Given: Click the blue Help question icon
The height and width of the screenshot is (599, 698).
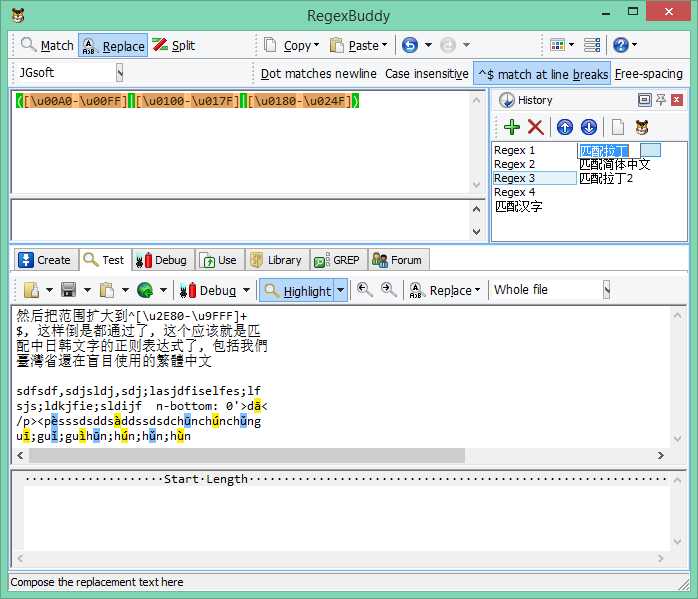Looking at the screenshot, I should pyautogui.click(x=621, y=45).
